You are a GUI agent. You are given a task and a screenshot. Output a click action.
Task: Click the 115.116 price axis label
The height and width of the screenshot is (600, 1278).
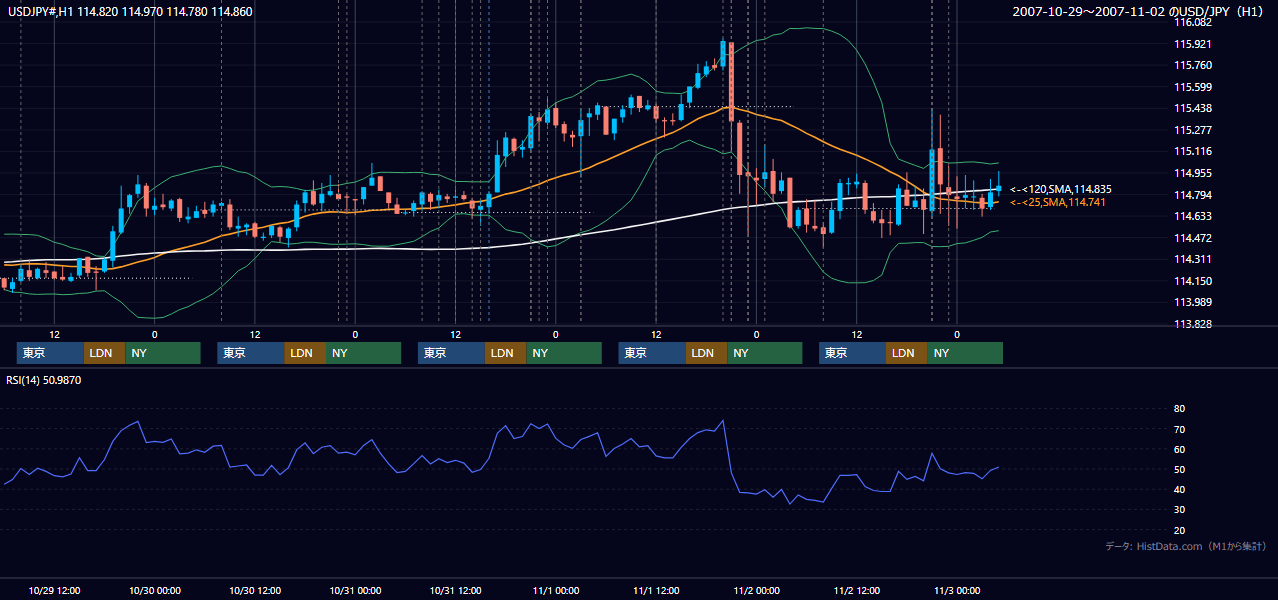1194,152
